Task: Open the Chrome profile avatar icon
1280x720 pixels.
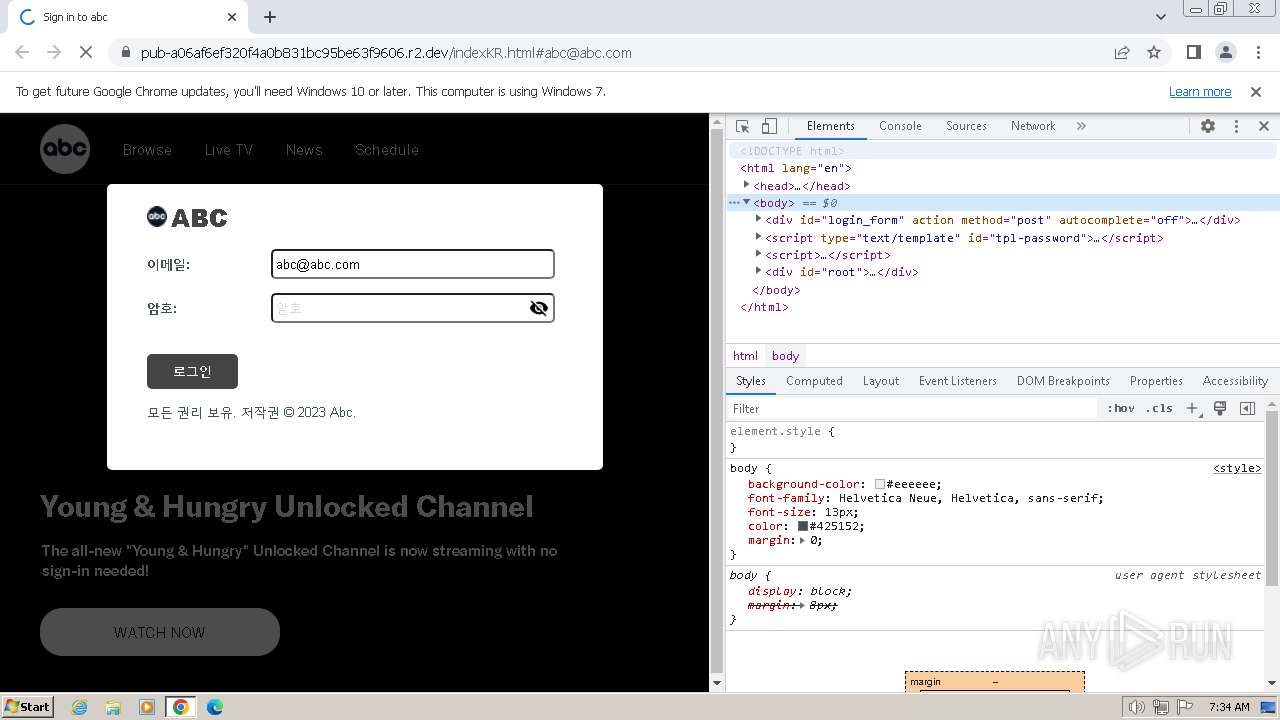Action: coord(1225,53)
